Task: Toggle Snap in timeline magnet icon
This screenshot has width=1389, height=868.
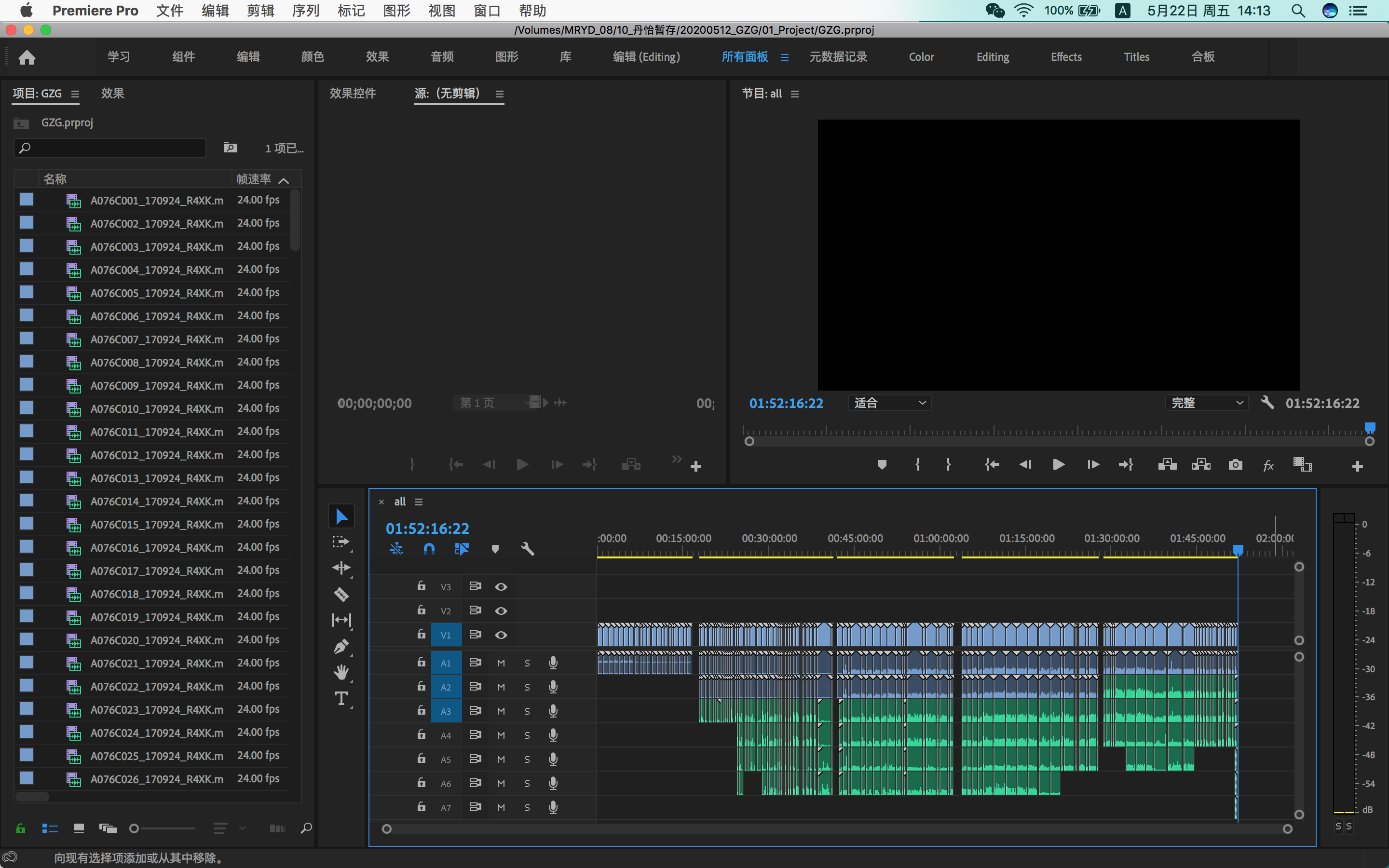Action: coord(429,549)
